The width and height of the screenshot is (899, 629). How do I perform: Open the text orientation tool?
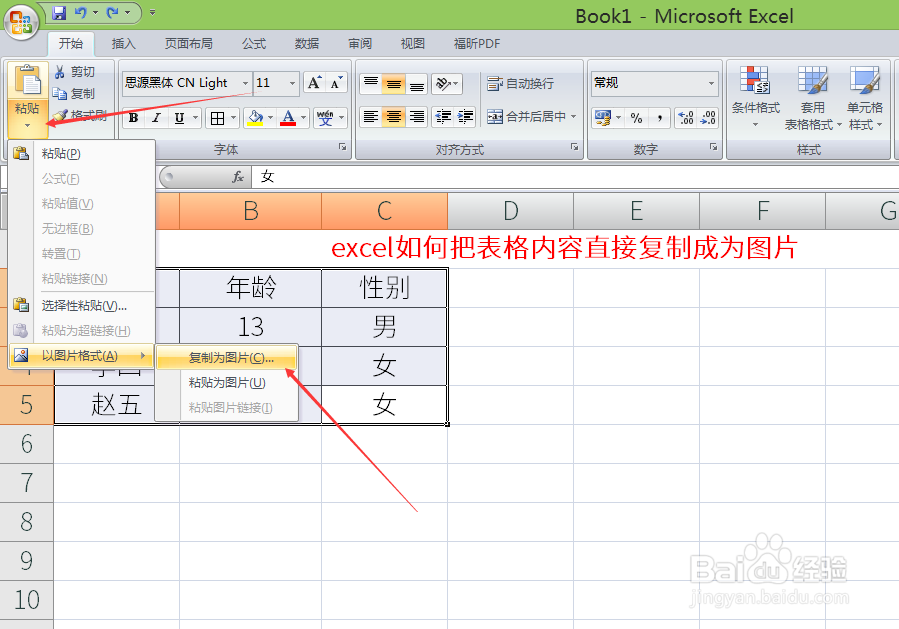click(x=447, y=84)
